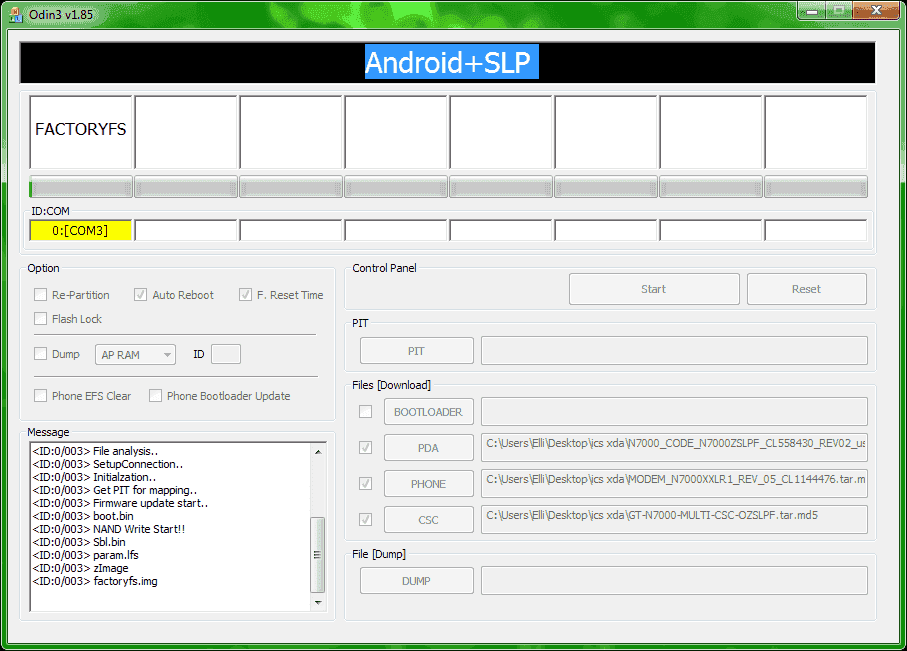Enable the Flash Lock checkbox
907x651 pixels.
[40, 319]
